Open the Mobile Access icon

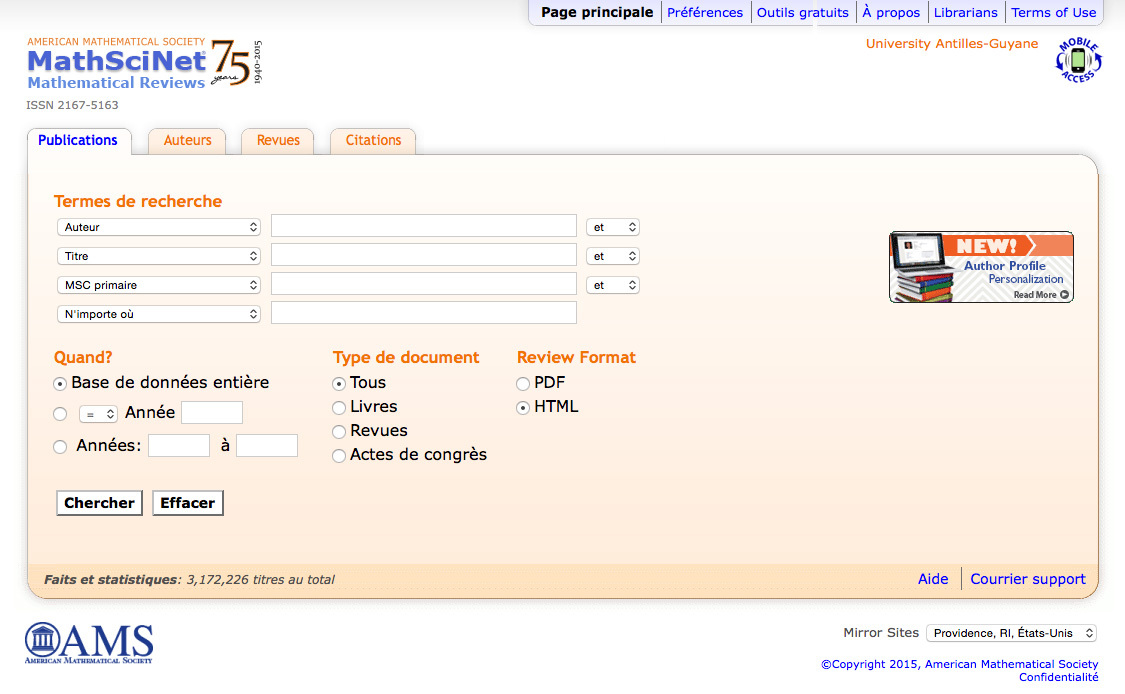point(1078,61)
